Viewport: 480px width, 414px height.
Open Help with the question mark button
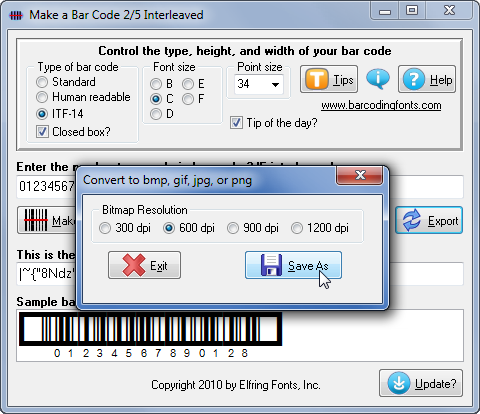click(x=427, y=79)
